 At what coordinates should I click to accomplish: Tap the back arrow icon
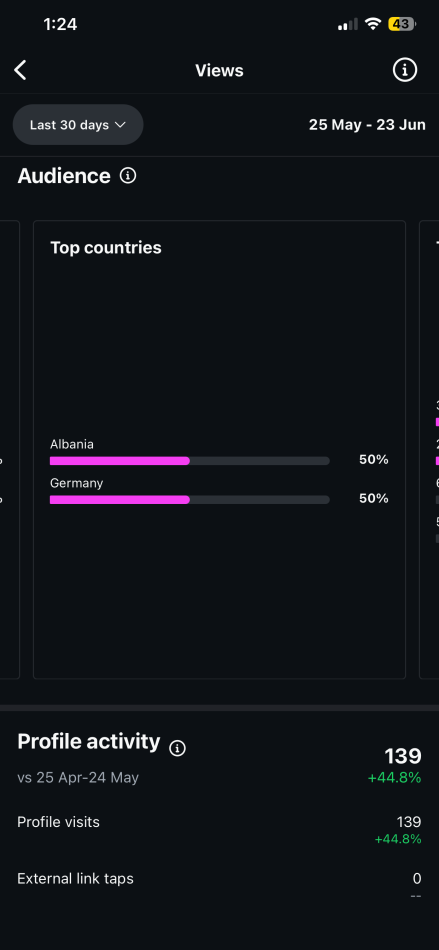[21, 70]
